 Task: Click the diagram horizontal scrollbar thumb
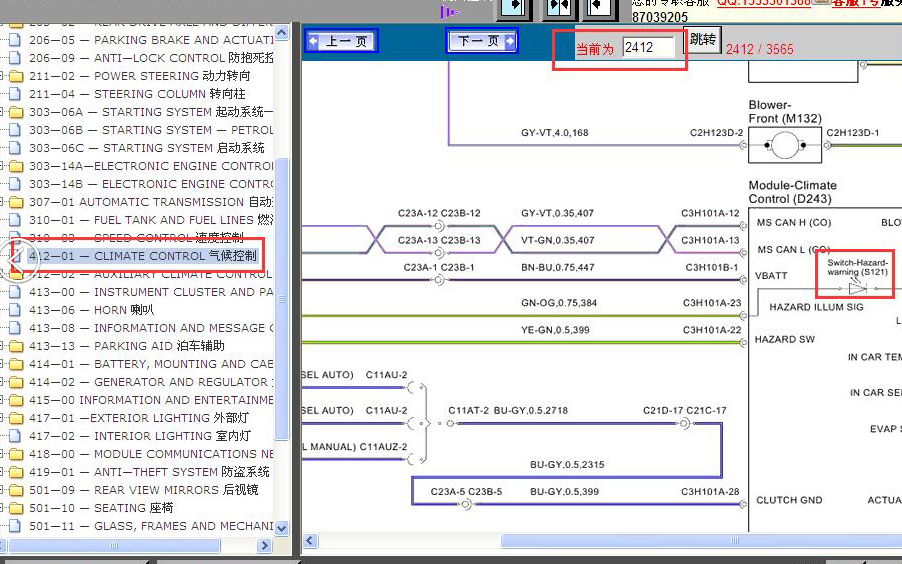[x=702, y=540]
